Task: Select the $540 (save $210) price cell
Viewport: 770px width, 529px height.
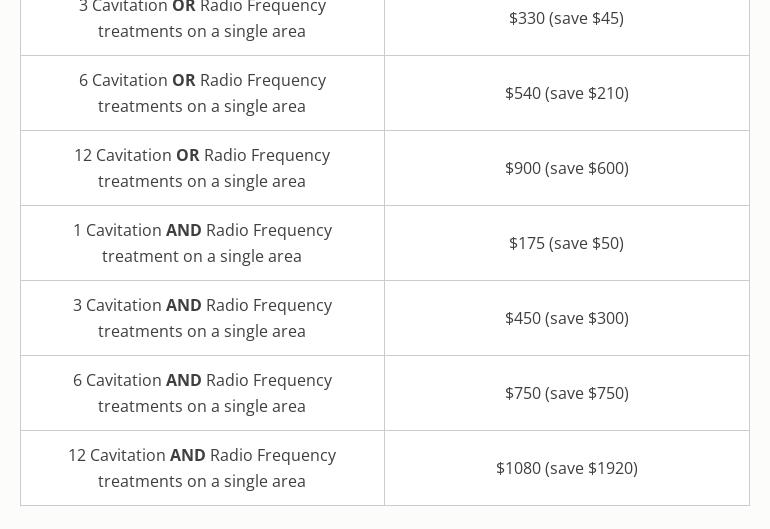Action: [566, 93]
